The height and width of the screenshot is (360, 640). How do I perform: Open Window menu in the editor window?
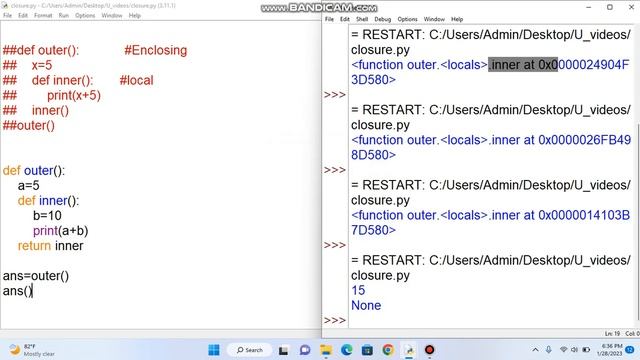[x=112, y=16]
